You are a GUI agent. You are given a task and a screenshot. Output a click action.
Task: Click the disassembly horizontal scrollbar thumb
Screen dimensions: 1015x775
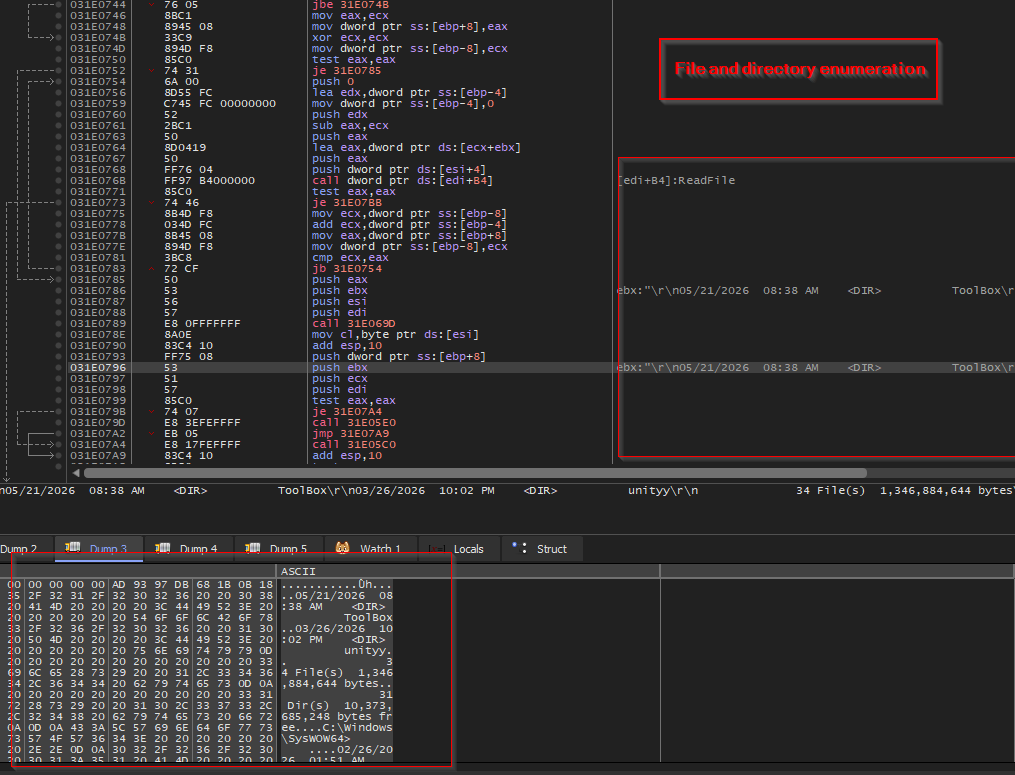[475, 473]
